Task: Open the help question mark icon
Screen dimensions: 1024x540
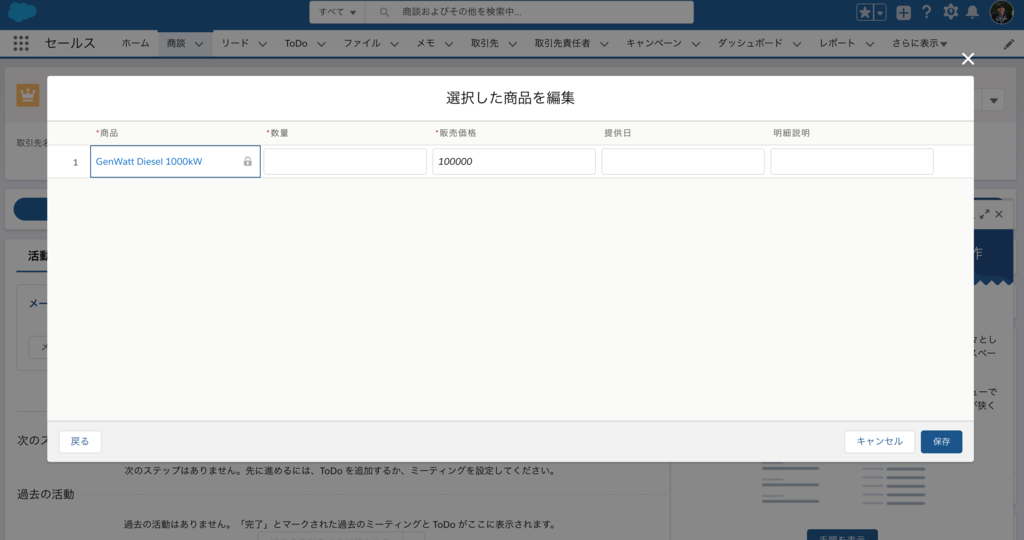Action: coord(926,12)
